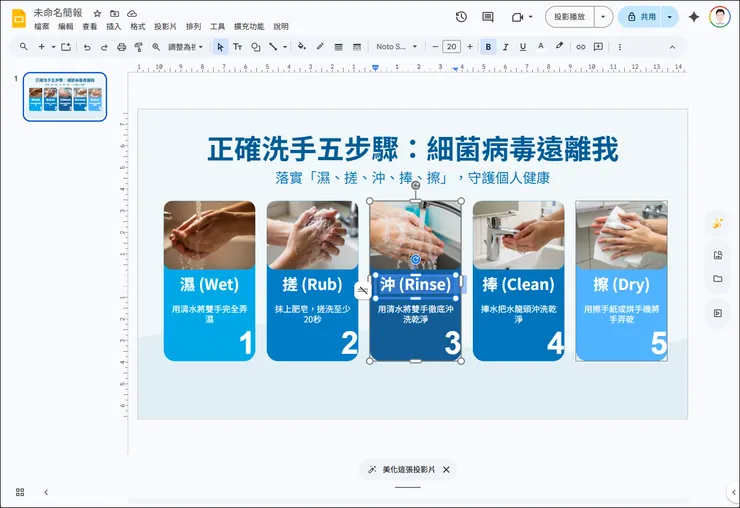Undo the last action
The image size is (740, 508).
[87, 47]
